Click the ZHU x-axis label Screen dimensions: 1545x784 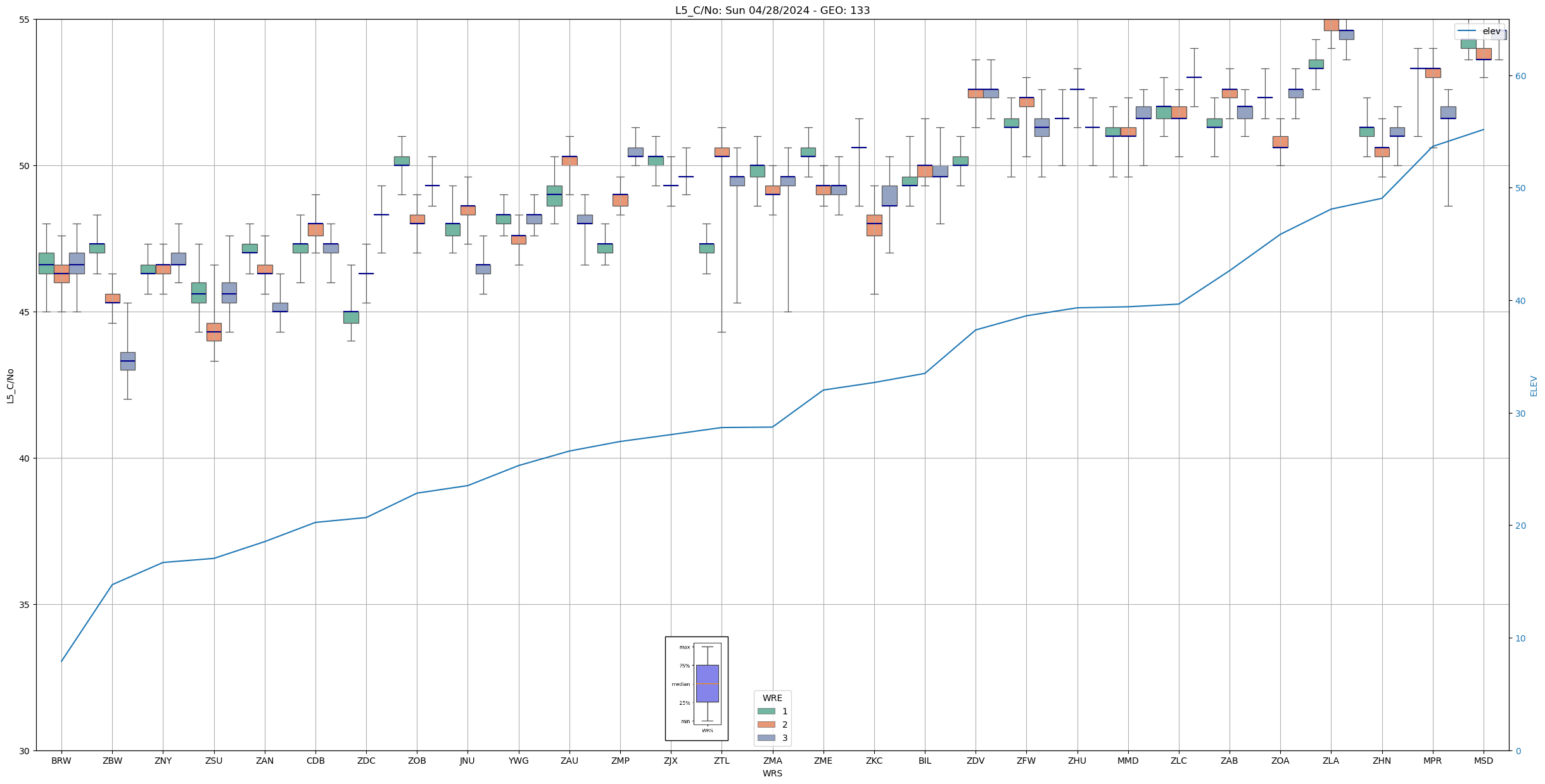click(1077, 761)
